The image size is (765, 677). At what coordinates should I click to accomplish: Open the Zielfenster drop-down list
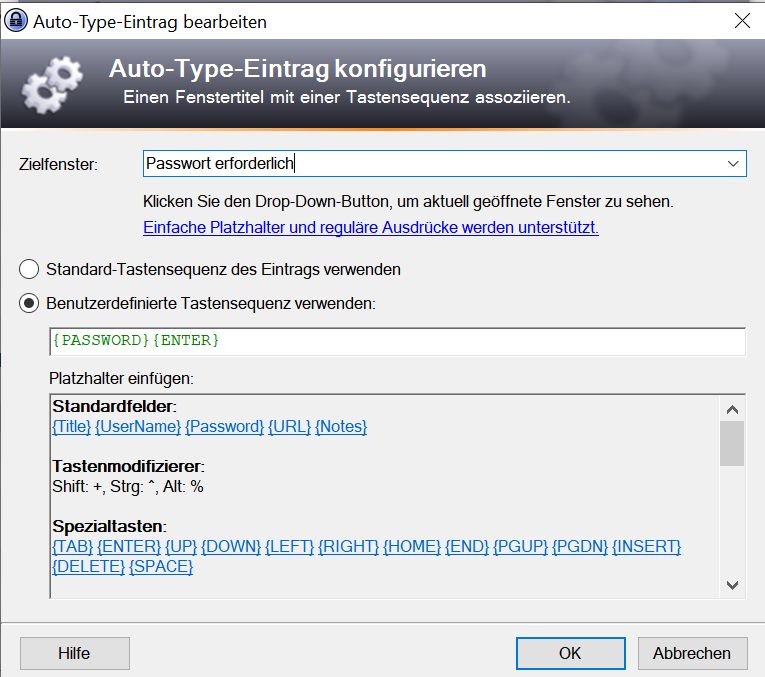pyautogui.click(x=734, y=164)
